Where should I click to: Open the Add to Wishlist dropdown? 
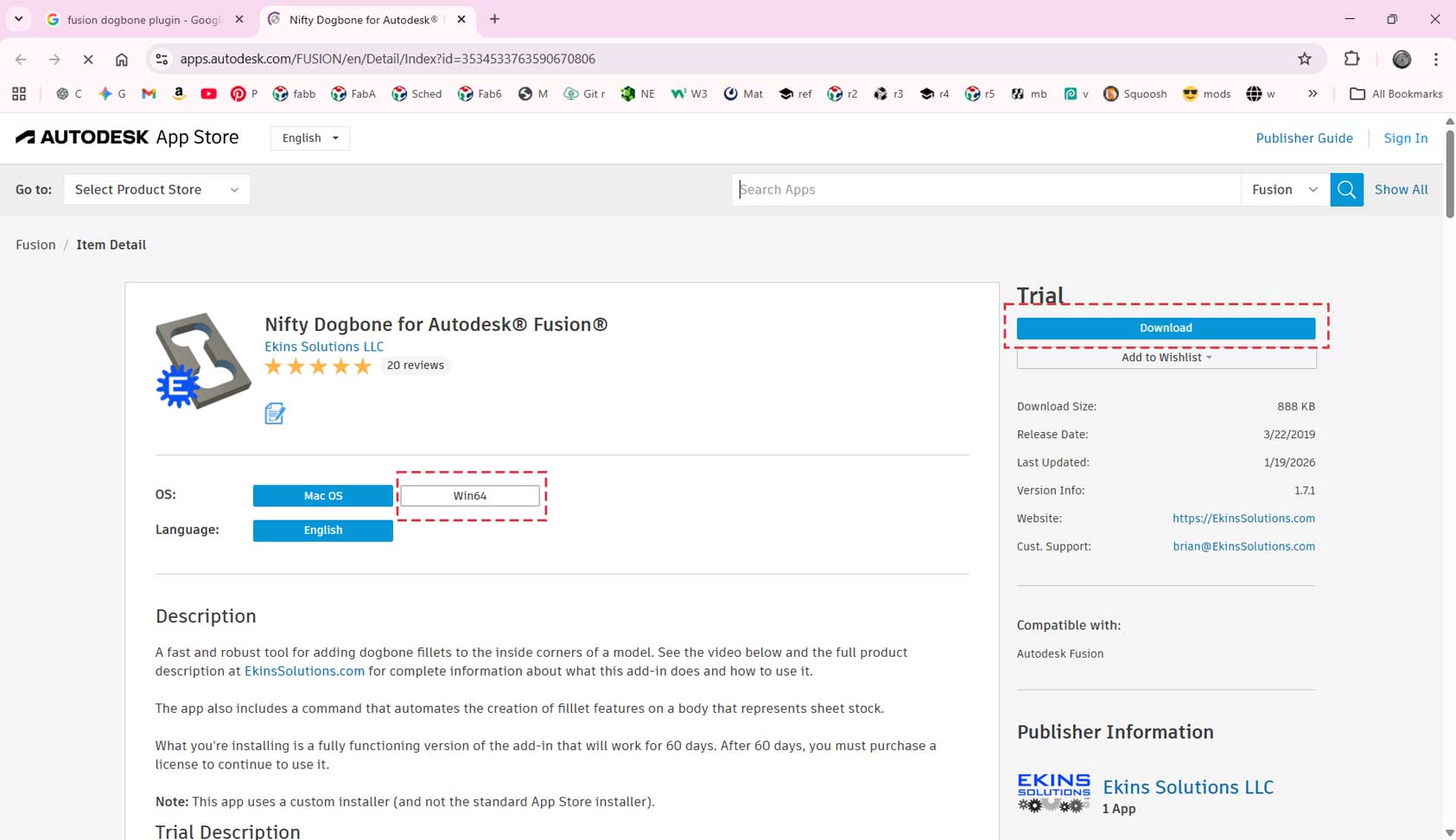click(1167, 358)
